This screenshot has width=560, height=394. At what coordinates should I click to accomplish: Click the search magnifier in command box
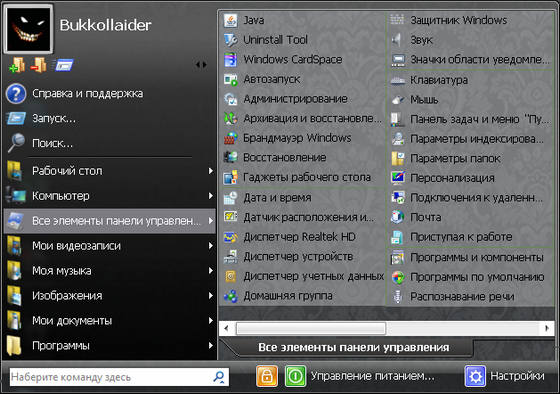point(219,377)
